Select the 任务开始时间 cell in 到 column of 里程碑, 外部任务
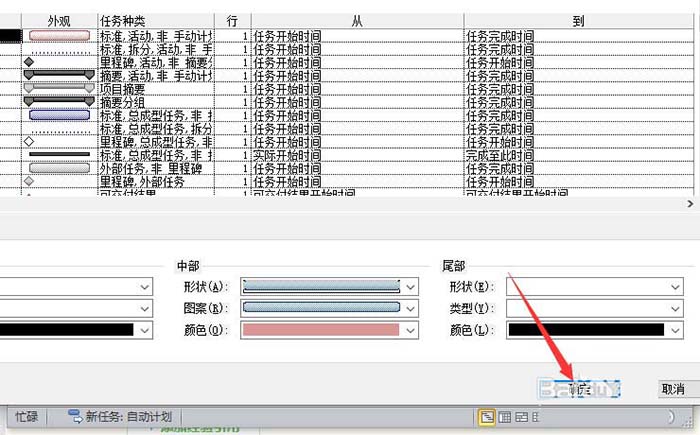 tap(579, 181)
